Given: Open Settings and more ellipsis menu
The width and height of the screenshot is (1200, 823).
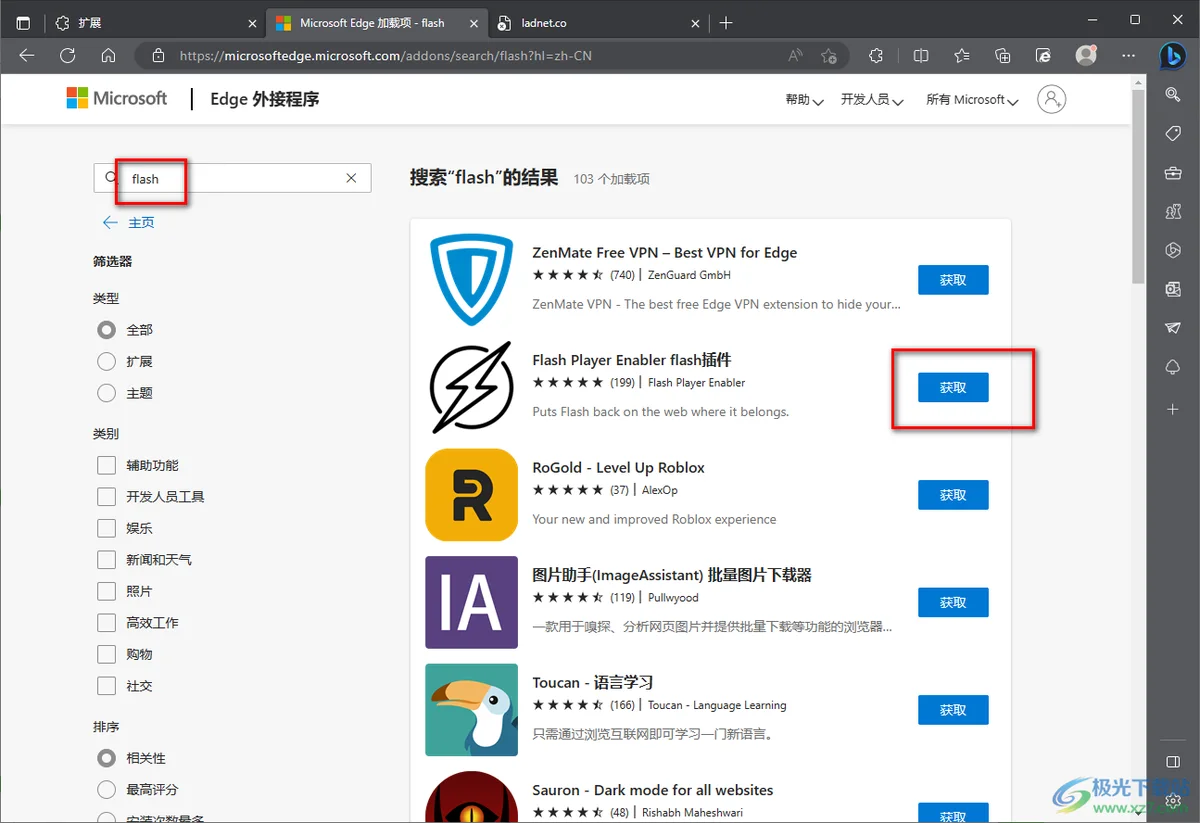Looking at the screenshot, I should coord(1128,56).
